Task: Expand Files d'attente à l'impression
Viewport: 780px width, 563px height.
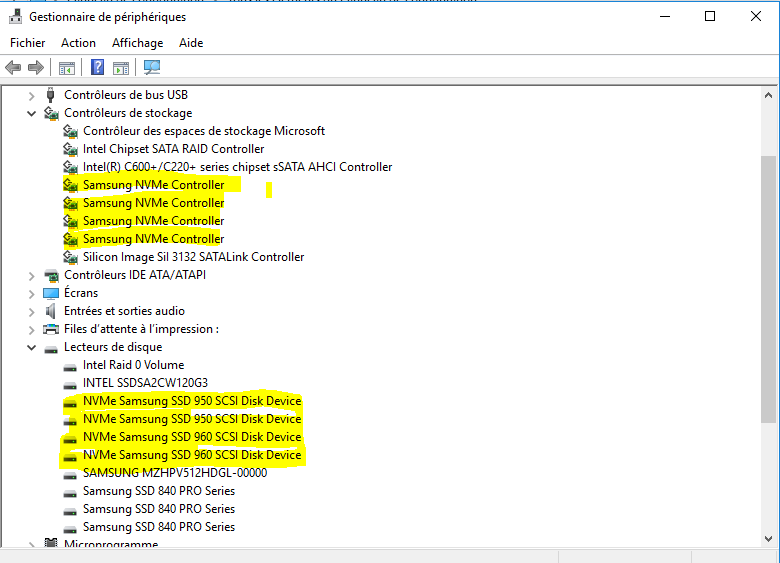Action: coord(31,330)
